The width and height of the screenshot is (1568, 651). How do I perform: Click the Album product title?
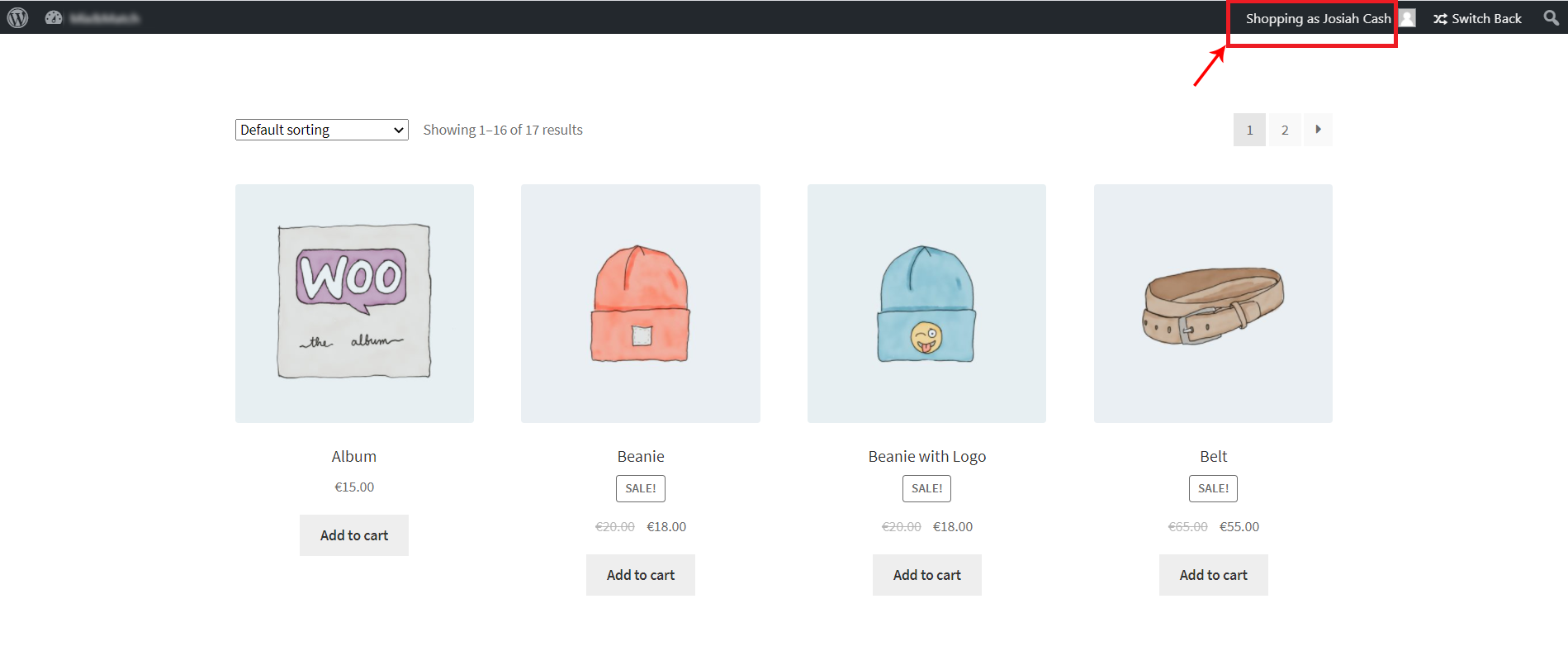click(354, 456)
